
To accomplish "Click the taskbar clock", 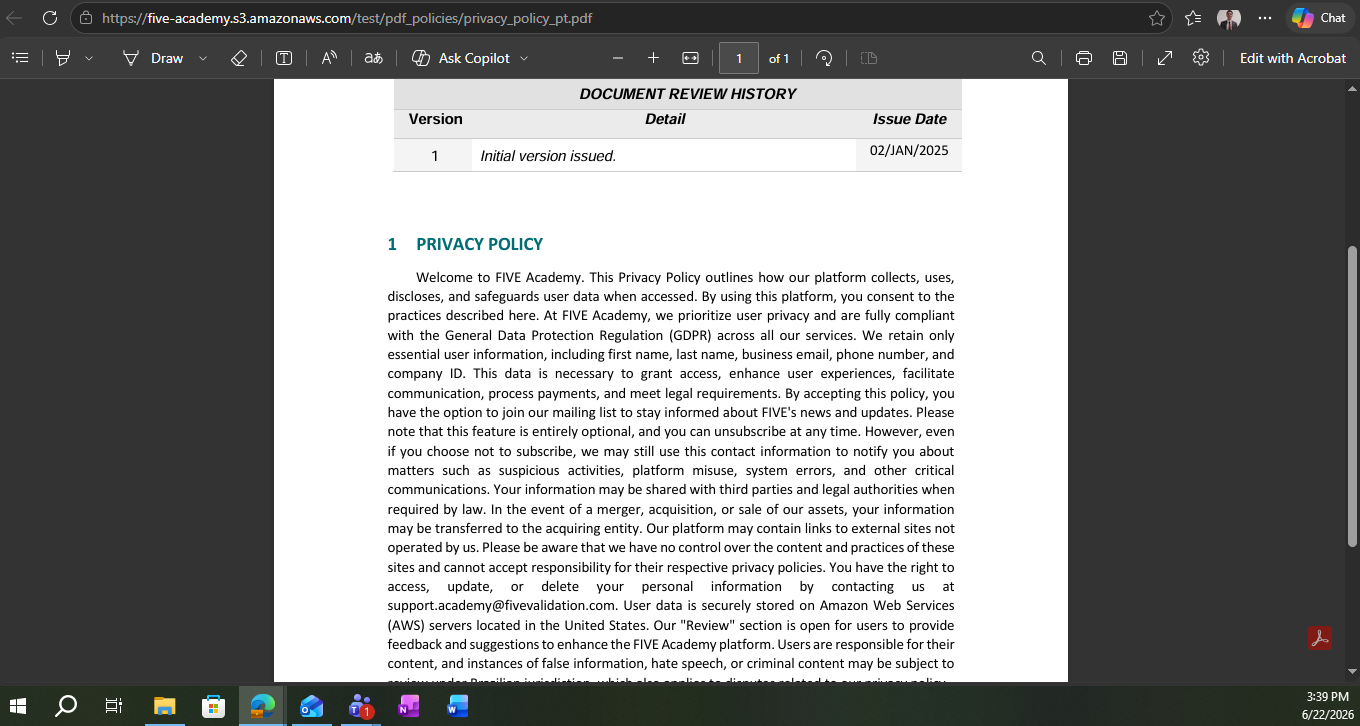I will 1327,706.
